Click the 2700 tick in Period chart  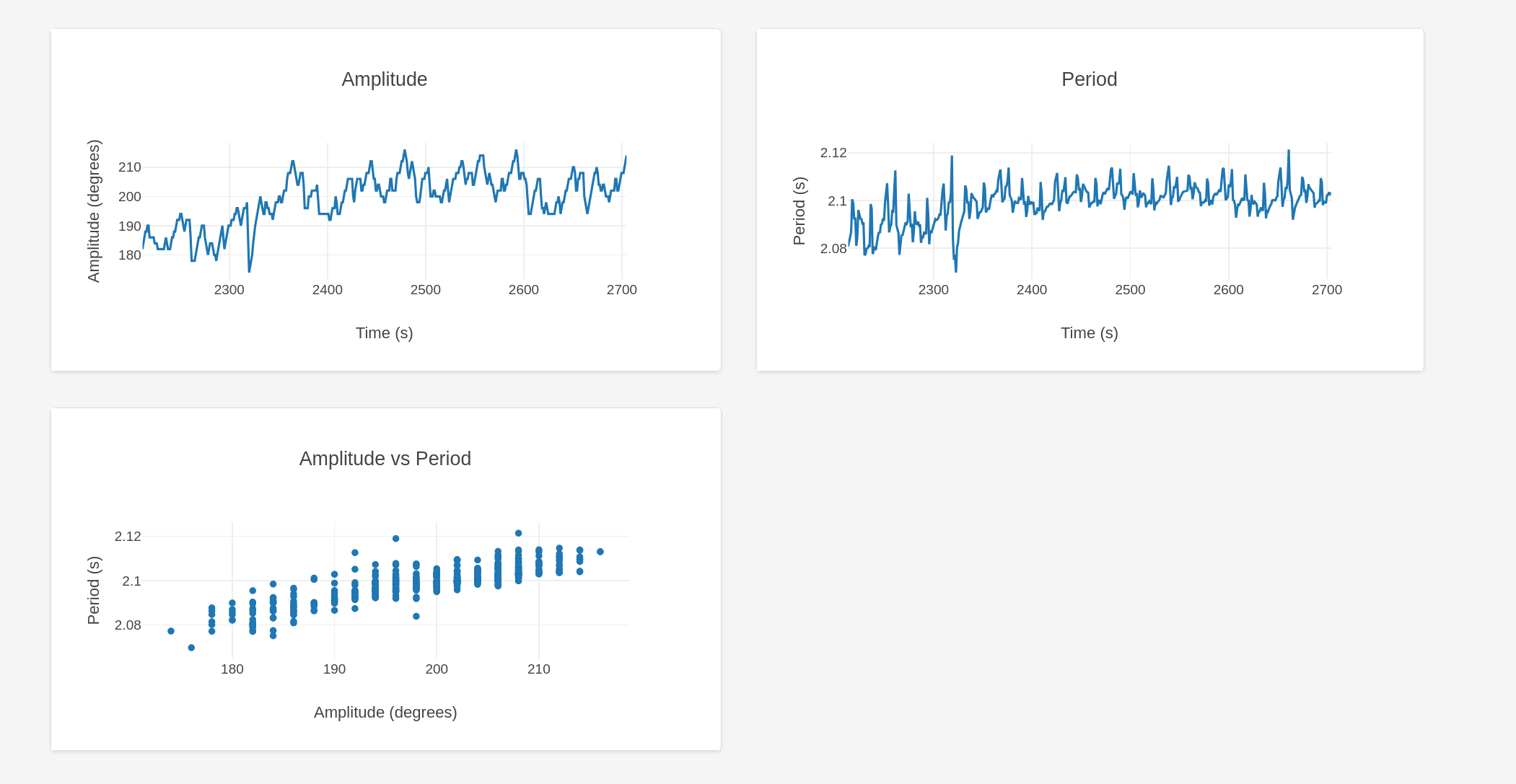coord(1326,290)
